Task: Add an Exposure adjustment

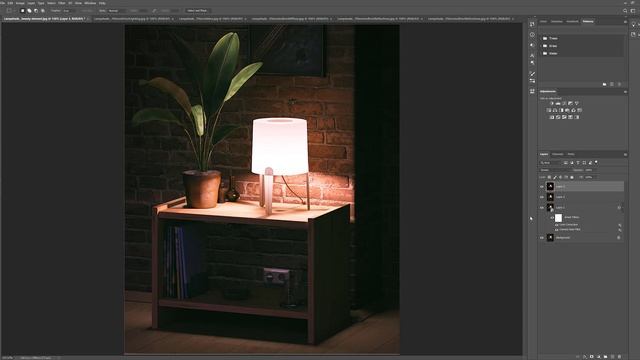Action: pyautogui.click(x=570, y=104)
